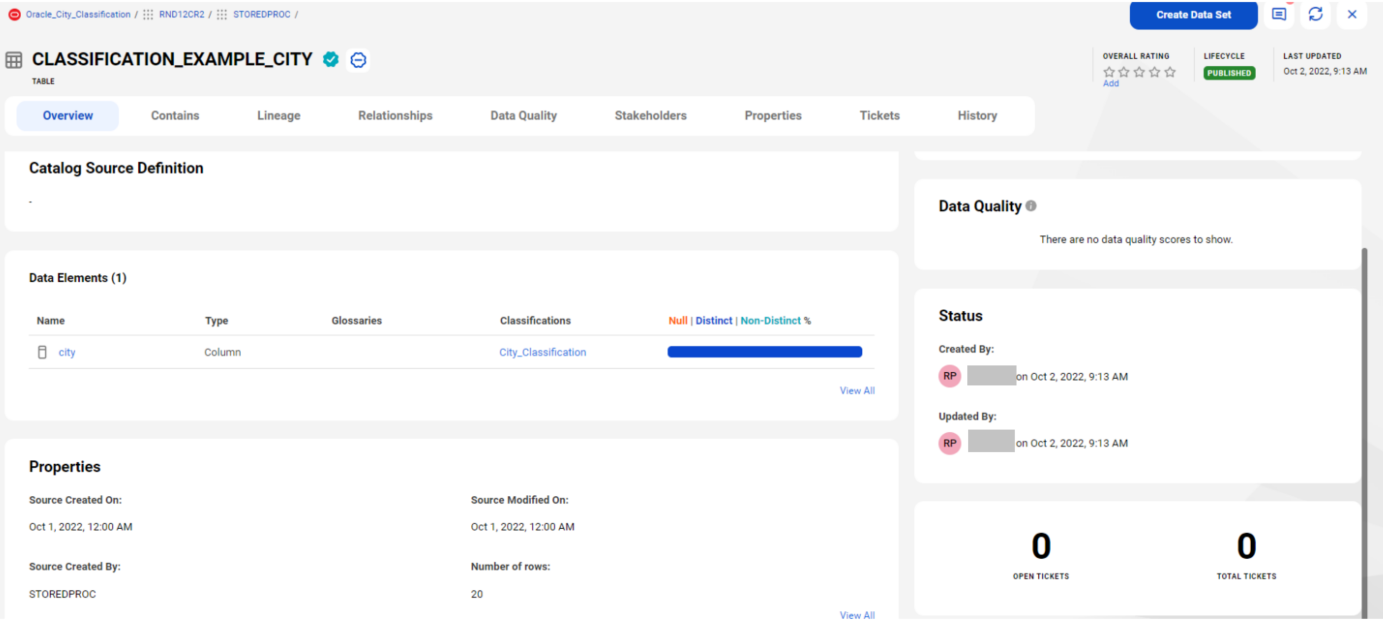Click the Create Data Set button
This screenshot has width=1383, height=626.
(x=1193, y=15)
